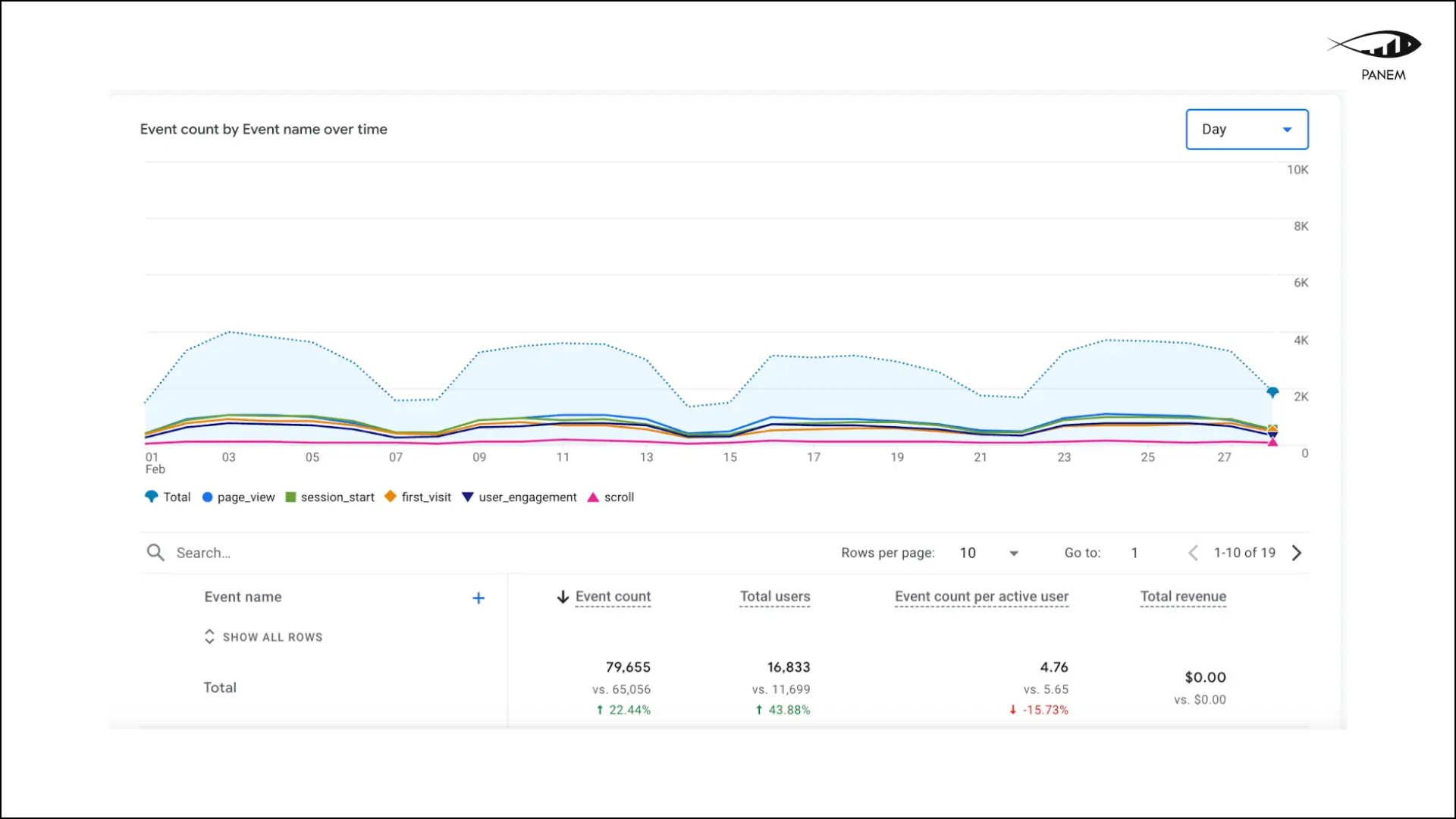Toggle the first_visit orange diamond in legend

click(391, 497)
